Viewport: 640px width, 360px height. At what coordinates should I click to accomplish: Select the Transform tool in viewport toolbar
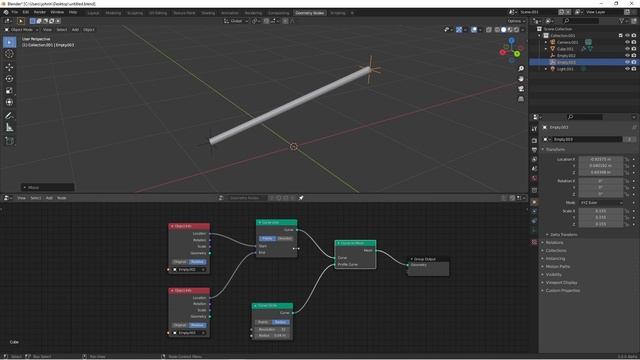9,102
